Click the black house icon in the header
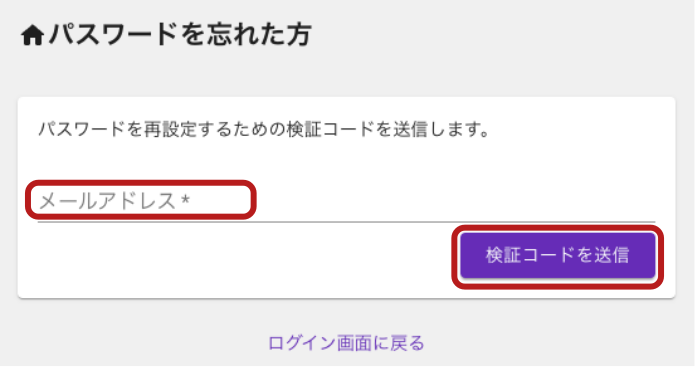695x367 pixels. coord(32,35)
